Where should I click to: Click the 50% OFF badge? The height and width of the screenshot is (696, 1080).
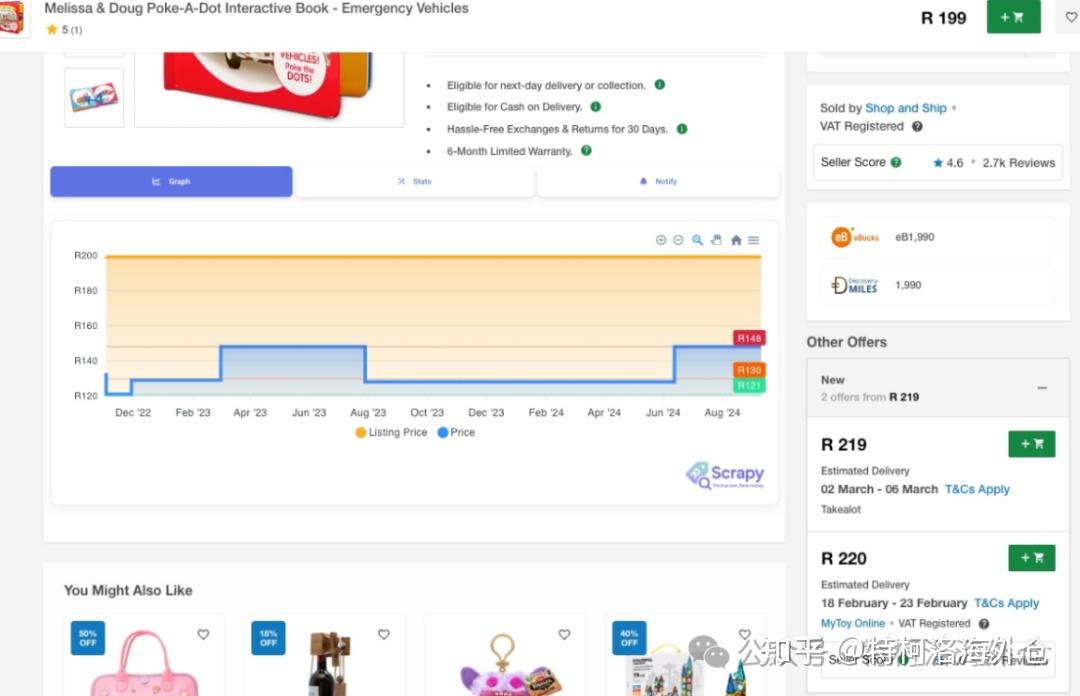pos(87,638)
